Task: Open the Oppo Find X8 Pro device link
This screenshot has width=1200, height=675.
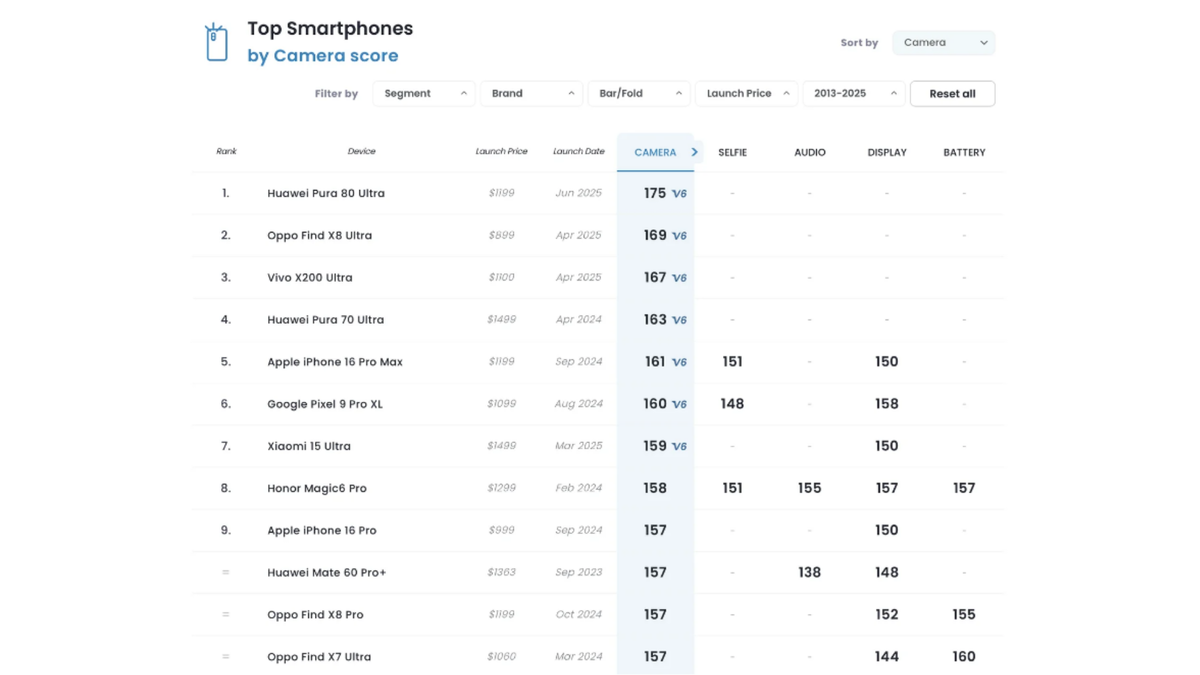Action: [315, 614]
